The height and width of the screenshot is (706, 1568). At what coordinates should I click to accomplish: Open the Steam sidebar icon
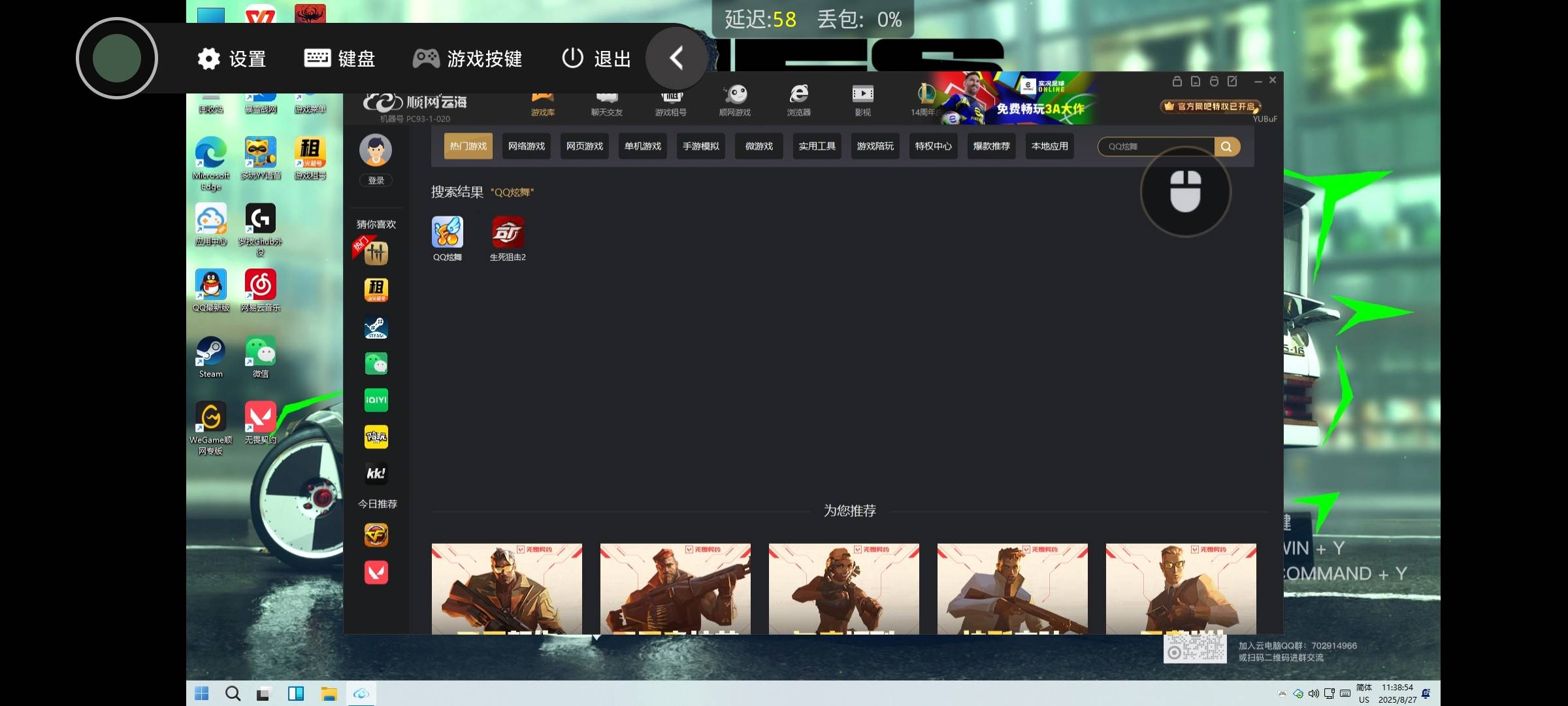[376, 327]
